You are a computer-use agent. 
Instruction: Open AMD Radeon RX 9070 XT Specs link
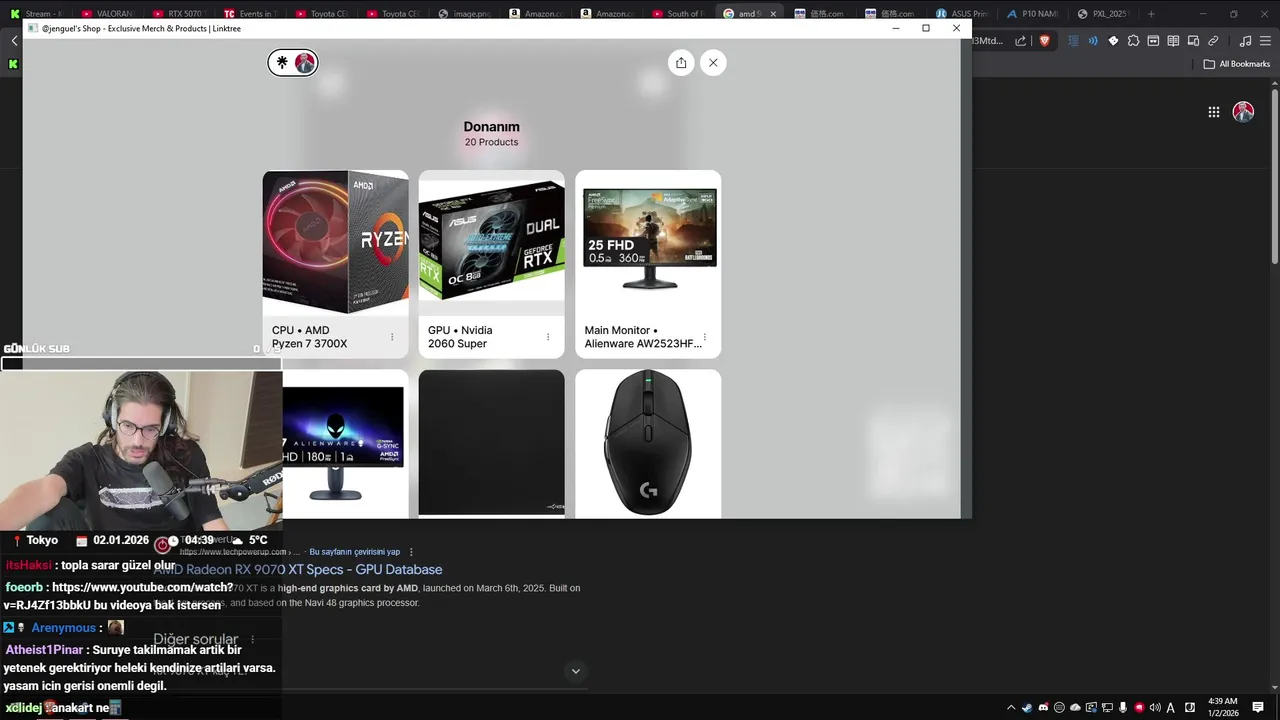click(x=298, y=570)
